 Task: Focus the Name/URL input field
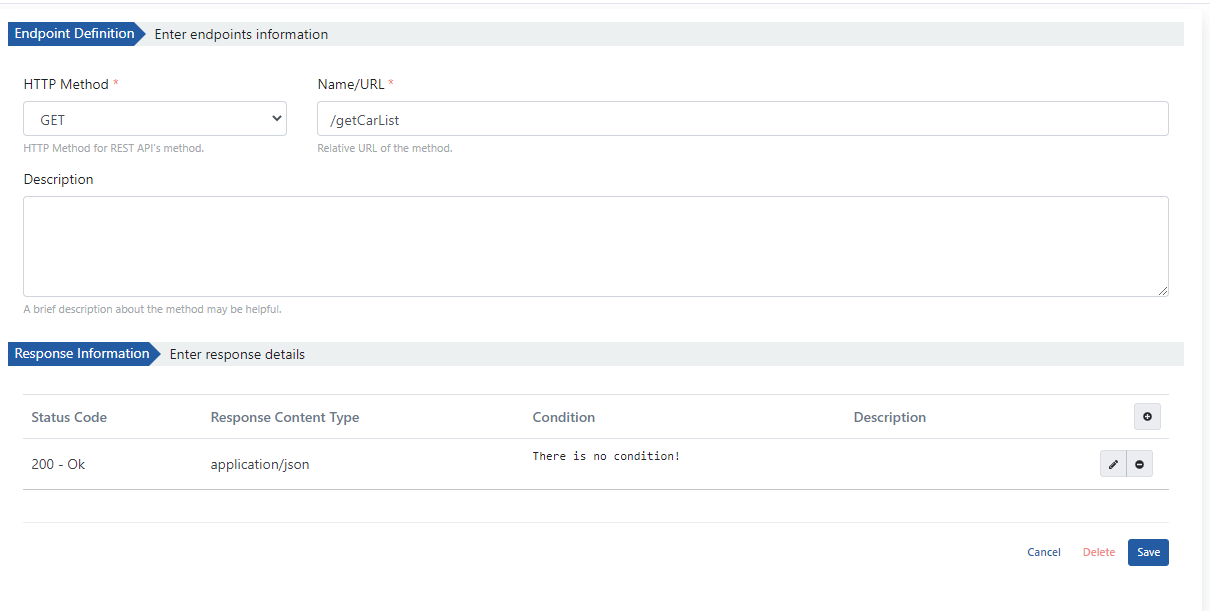coord(742,119)
